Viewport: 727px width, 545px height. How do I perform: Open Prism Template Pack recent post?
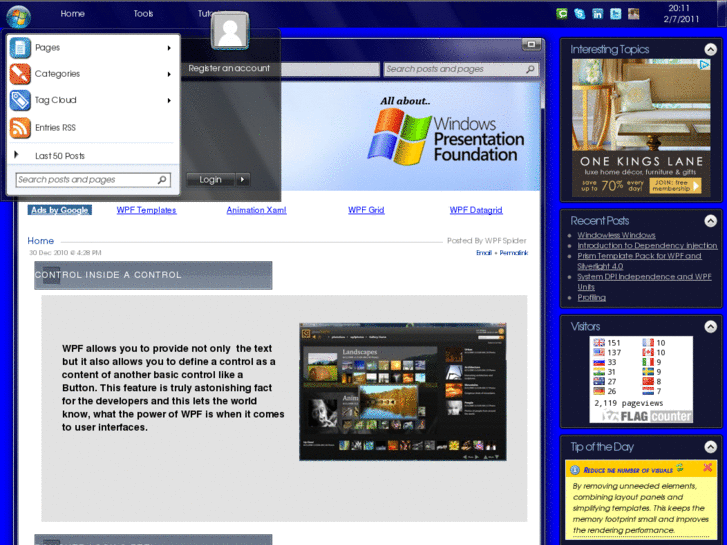639,261
